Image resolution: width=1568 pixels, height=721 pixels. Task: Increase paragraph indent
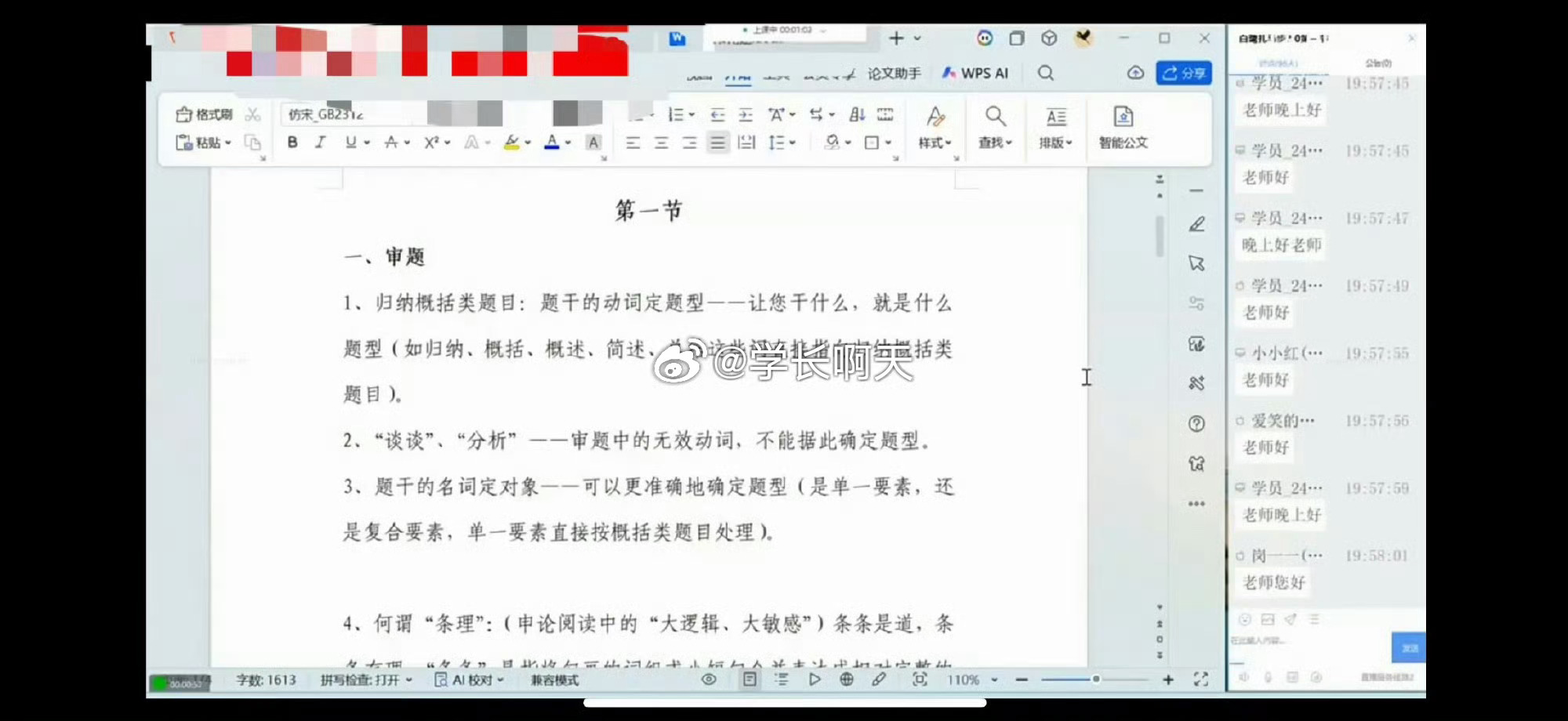(746, 114)
